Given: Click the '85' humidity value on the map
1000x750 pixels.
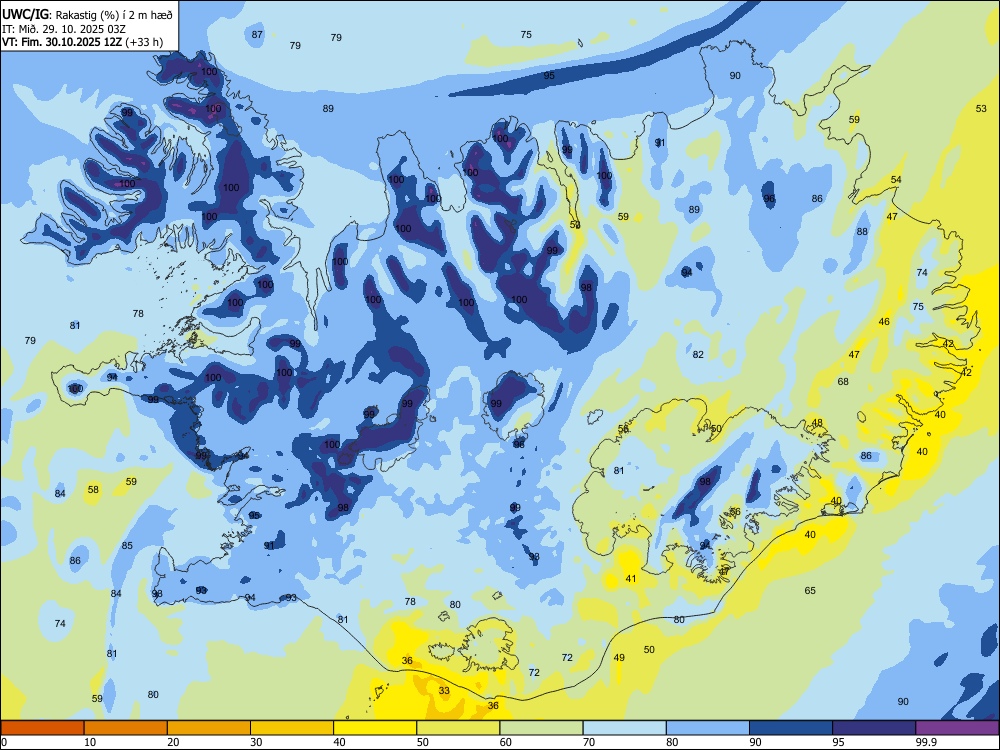Looking at the screenshot, I should coord(128,545).
